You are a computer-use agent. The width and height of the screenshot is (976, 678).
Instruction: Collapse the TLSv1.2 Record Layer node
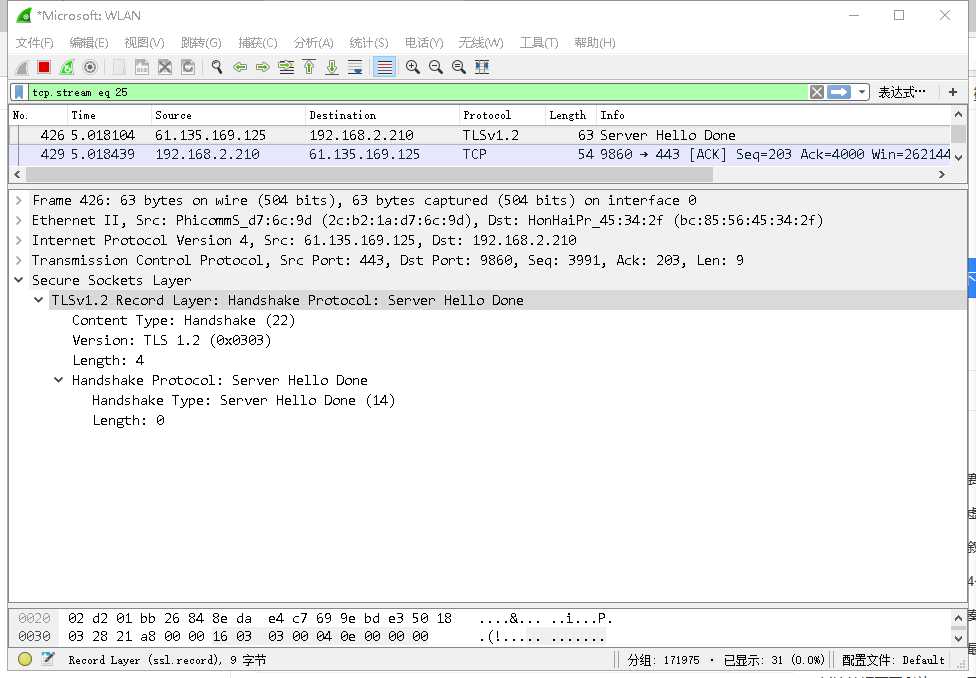(x=39, y=300)
